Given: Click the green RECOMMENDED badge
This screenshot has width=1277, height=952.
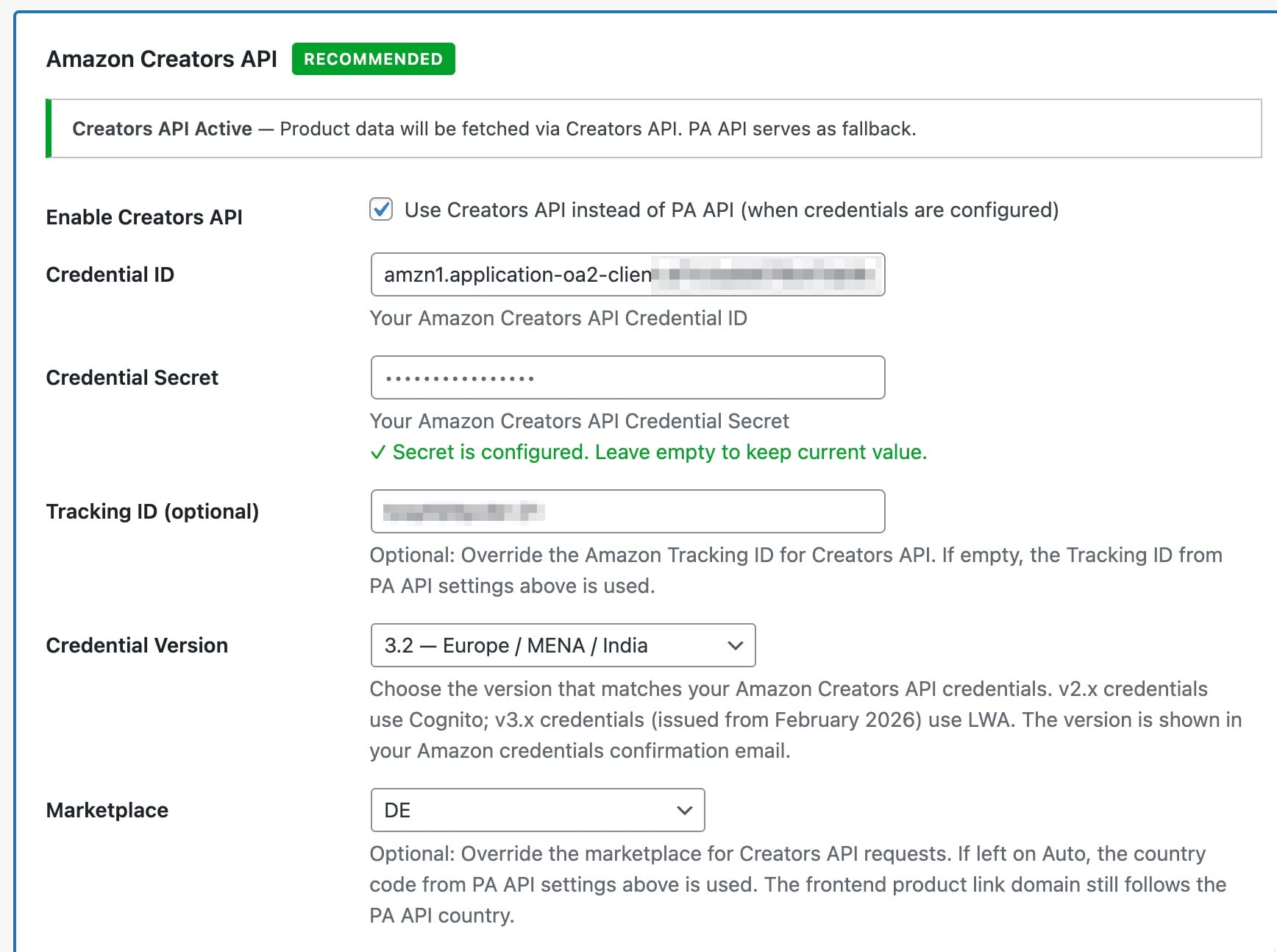Looking at the screenshot, I should tap(373, 59).
